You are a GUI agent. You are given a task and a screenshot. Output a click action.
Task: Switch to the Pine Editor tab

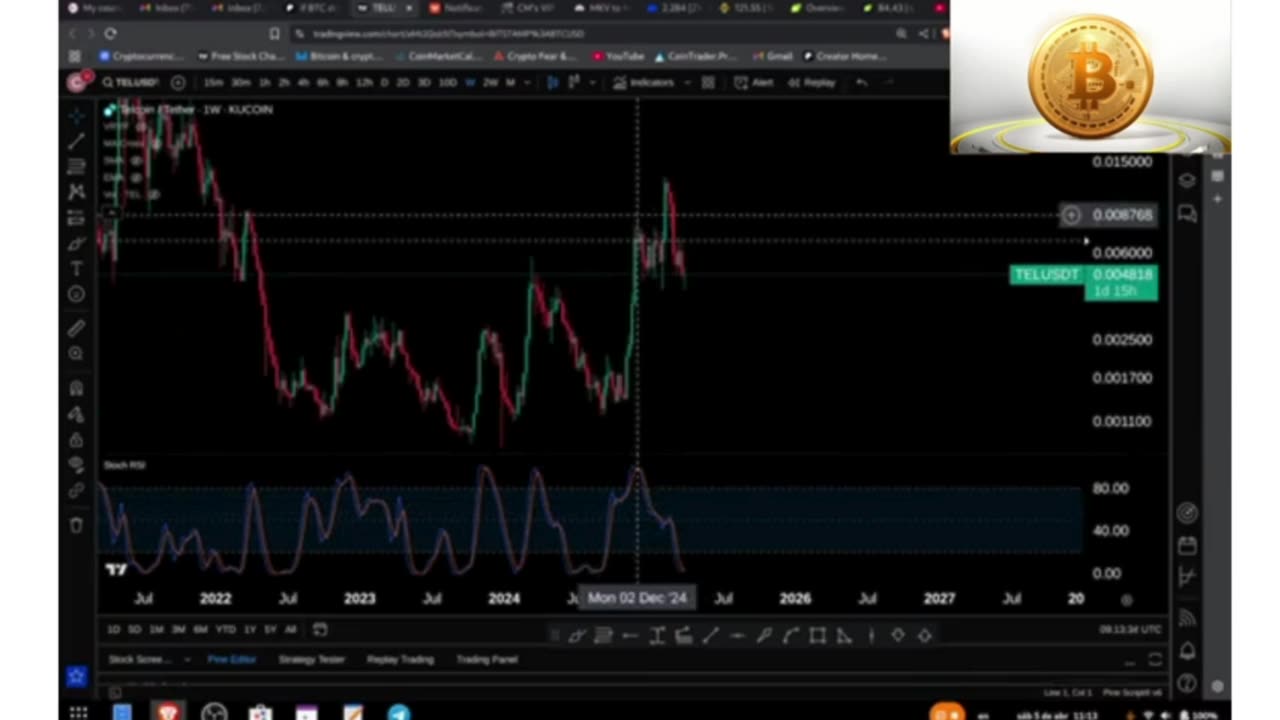[231, 660]
